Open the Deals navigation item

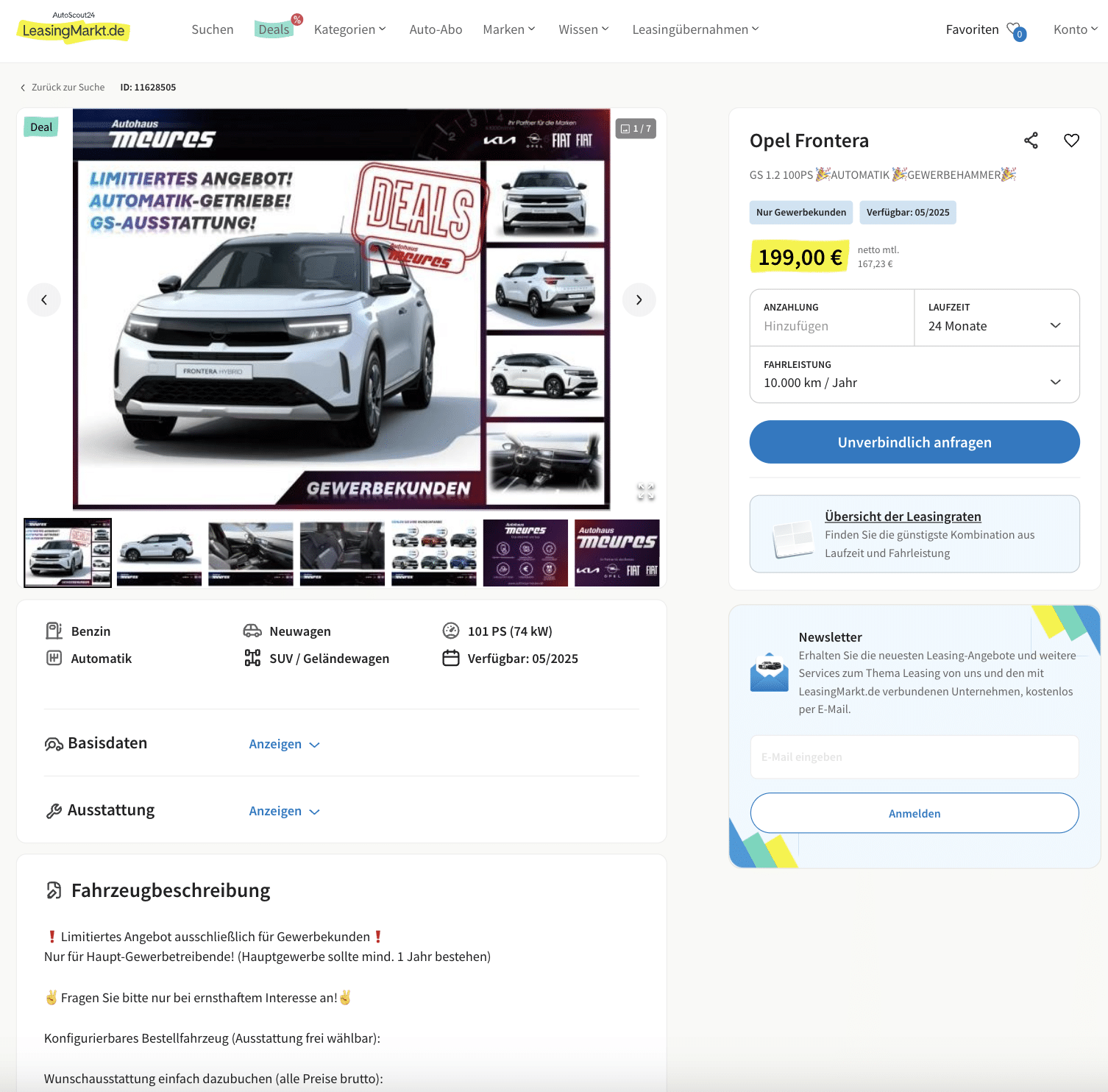pyautogui.click(x=274, y=29)
